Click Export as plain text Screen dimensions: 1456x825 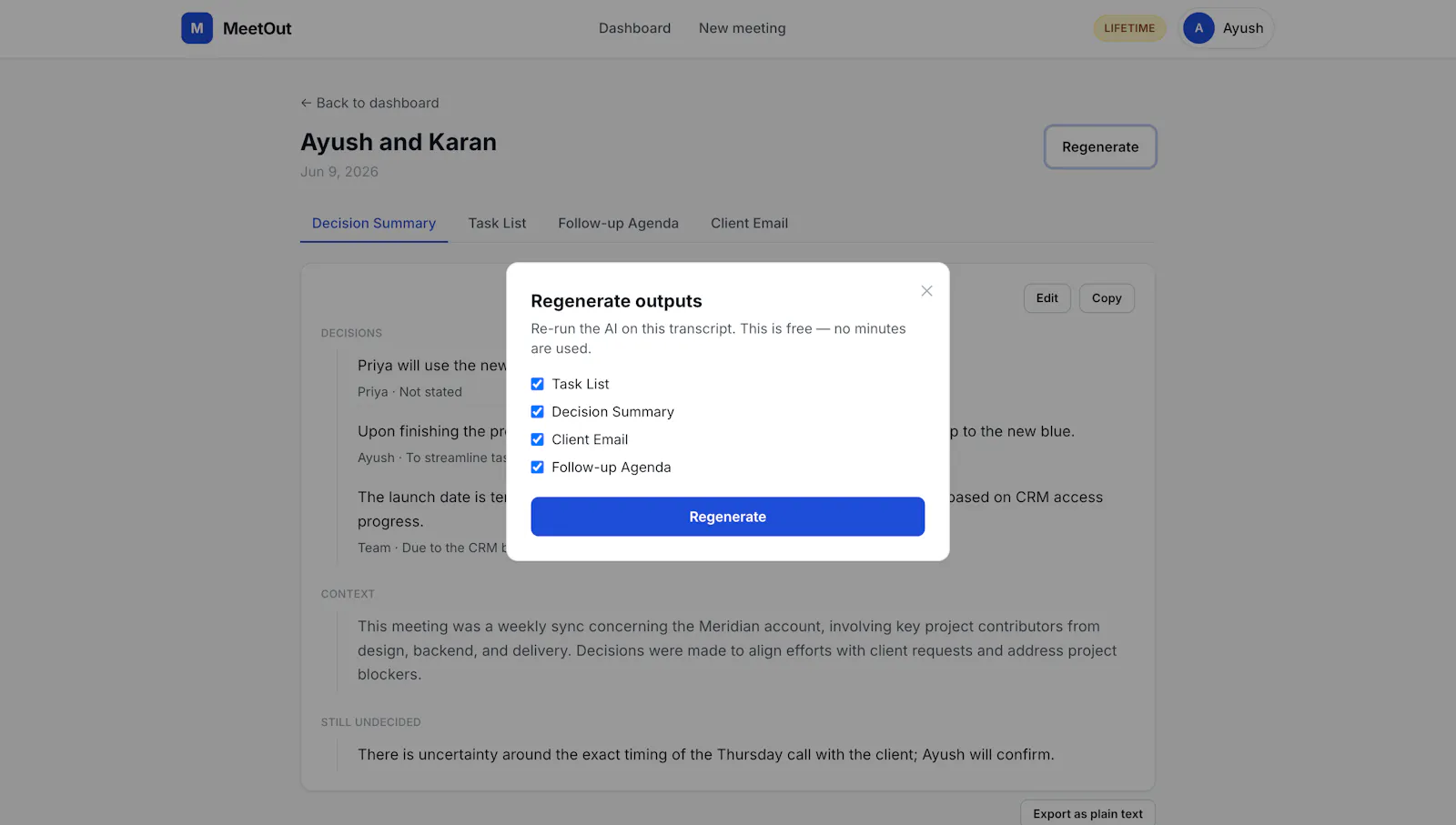click(1087, 813)
